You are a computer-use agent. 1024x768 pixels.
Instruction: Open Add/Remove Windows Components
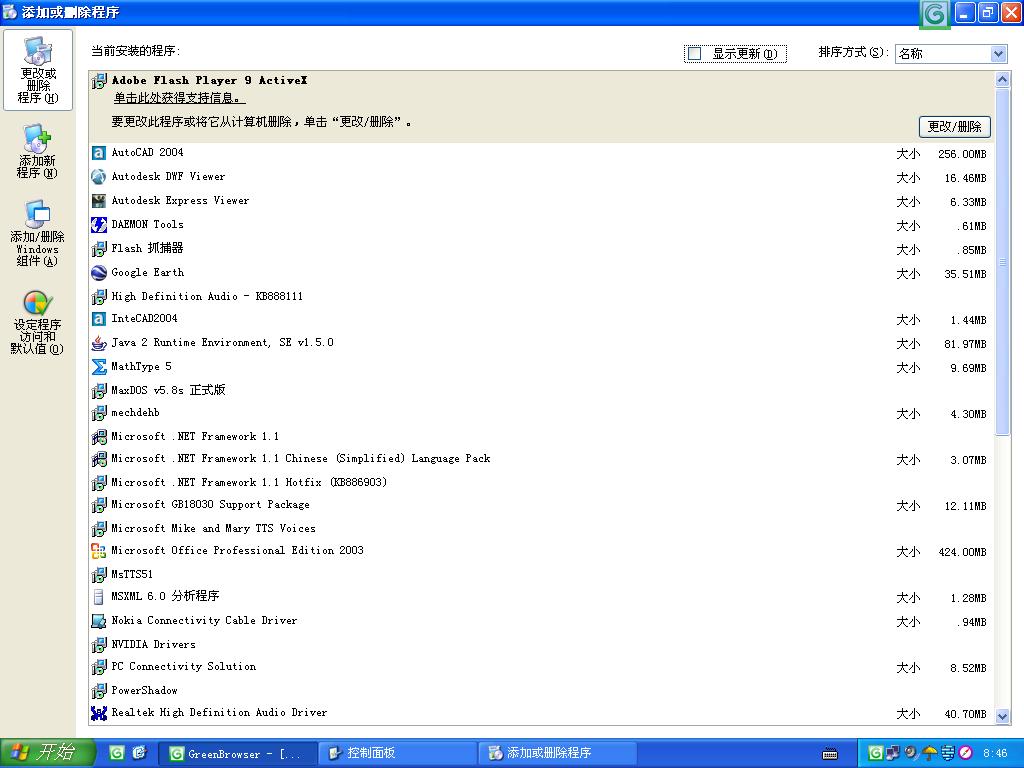tap(37, 232)
